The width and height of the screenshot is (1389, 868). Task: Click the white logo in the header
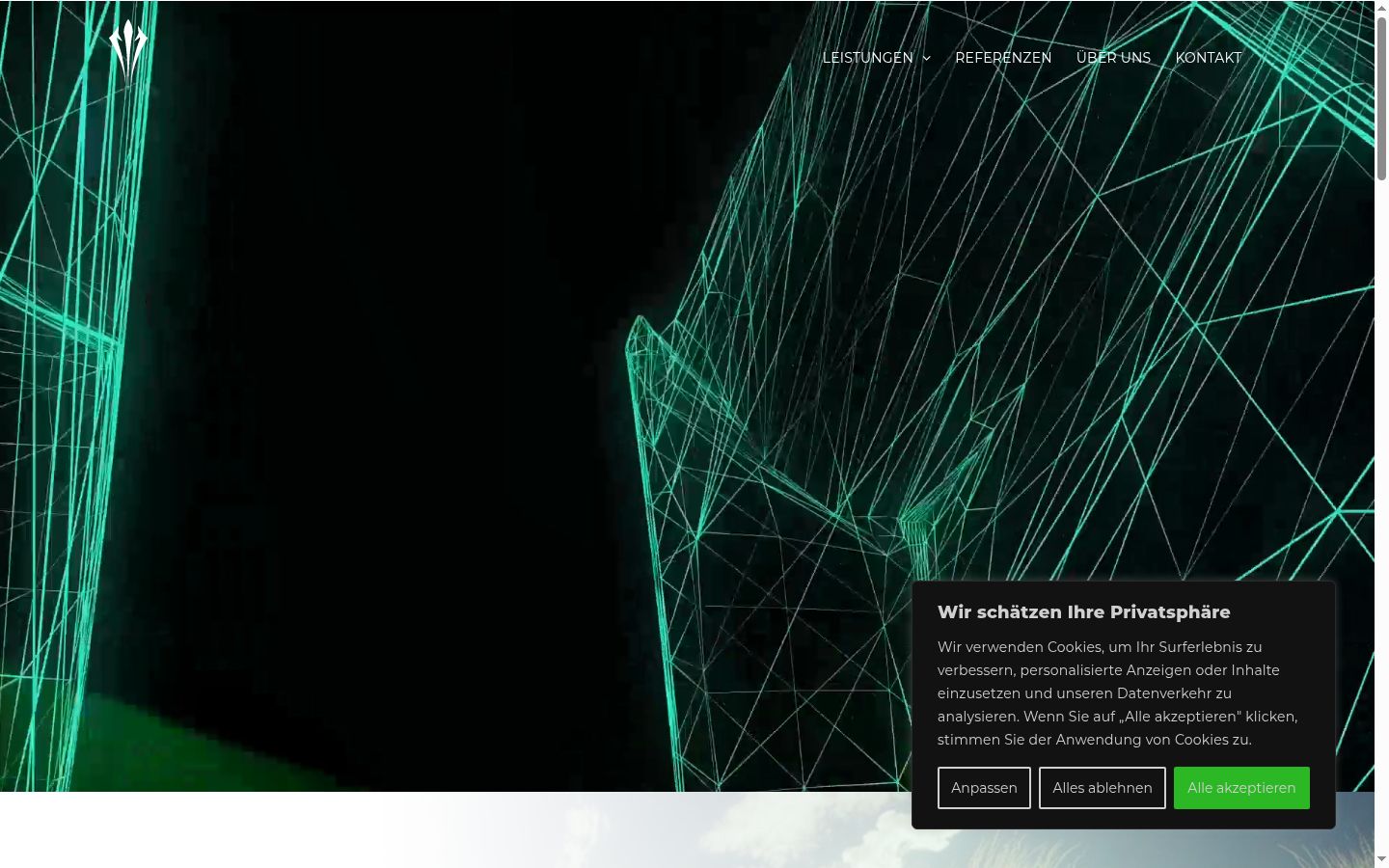point(128,50)
